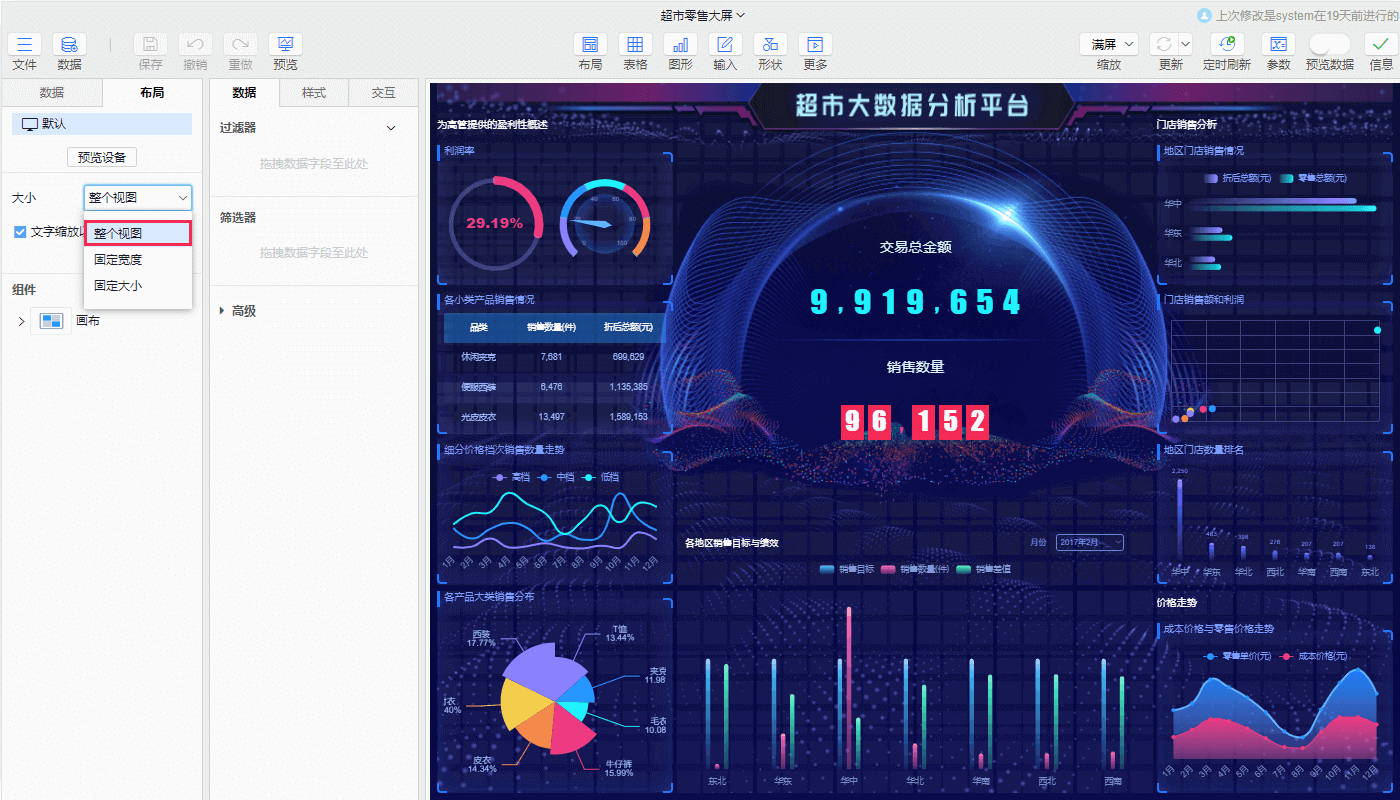Select 固定宽度 from size dropdown list

click(118, 259)
